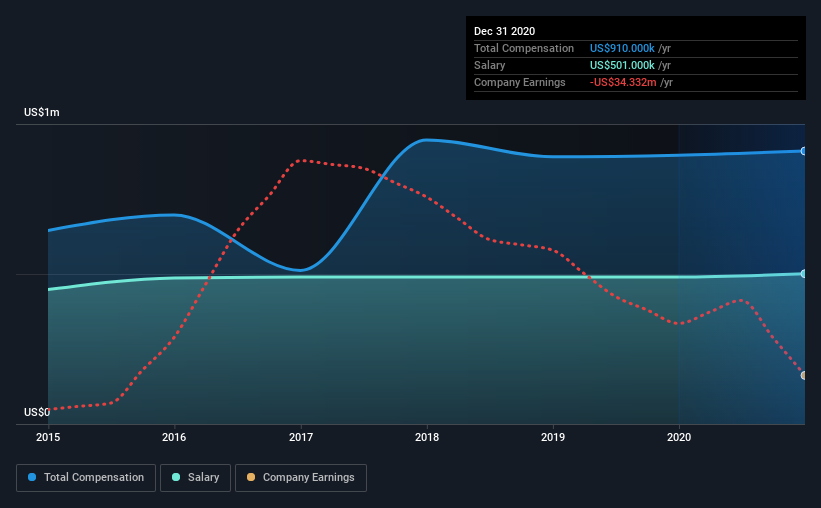Click the teal dot in Salary legend

(x=176, y=477)
